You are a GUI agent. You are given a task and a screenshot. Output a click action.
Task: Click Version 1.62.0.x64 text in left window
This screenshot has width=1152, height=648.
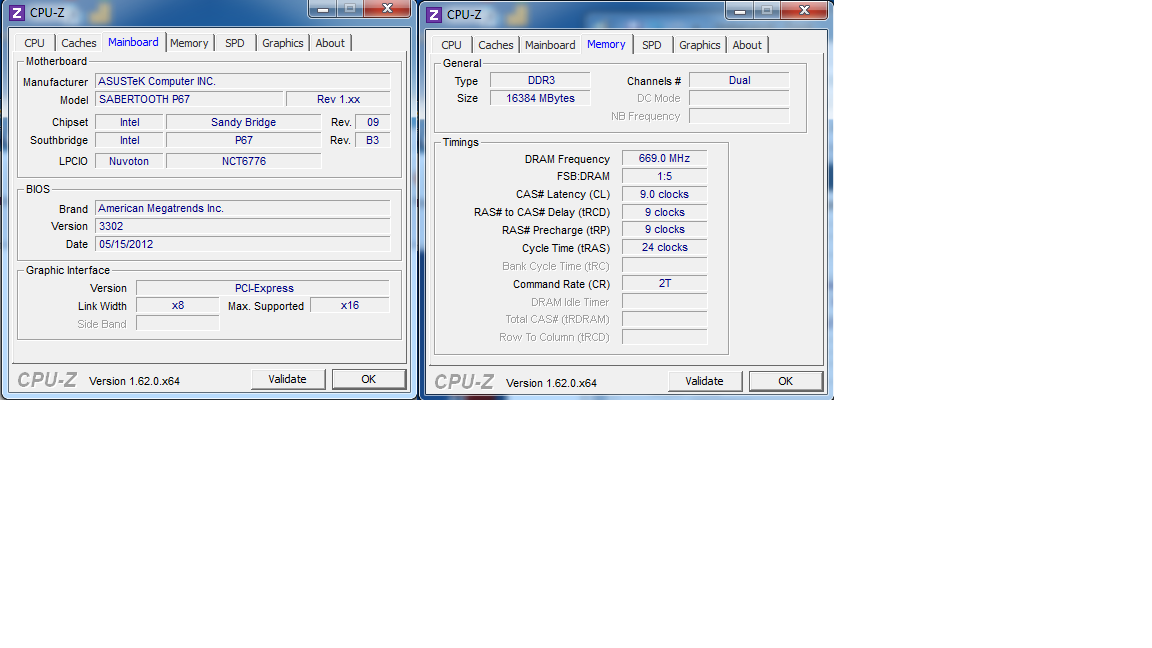pos(134,381)
